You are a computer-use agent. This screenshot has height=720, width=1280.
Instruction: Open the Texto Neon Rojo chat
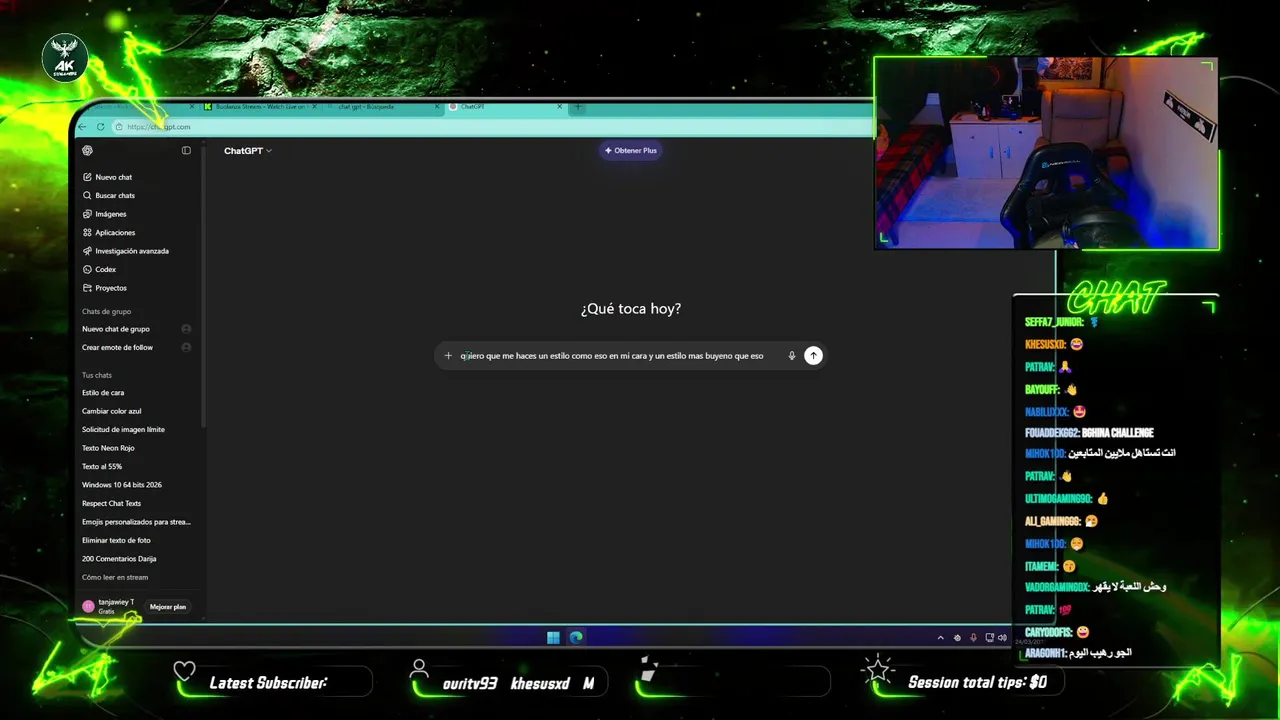tap(108, 448)
